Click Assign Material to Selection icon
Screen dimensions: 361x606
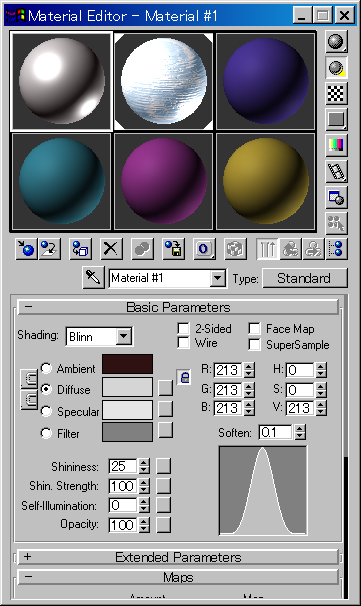click(80, 249)
